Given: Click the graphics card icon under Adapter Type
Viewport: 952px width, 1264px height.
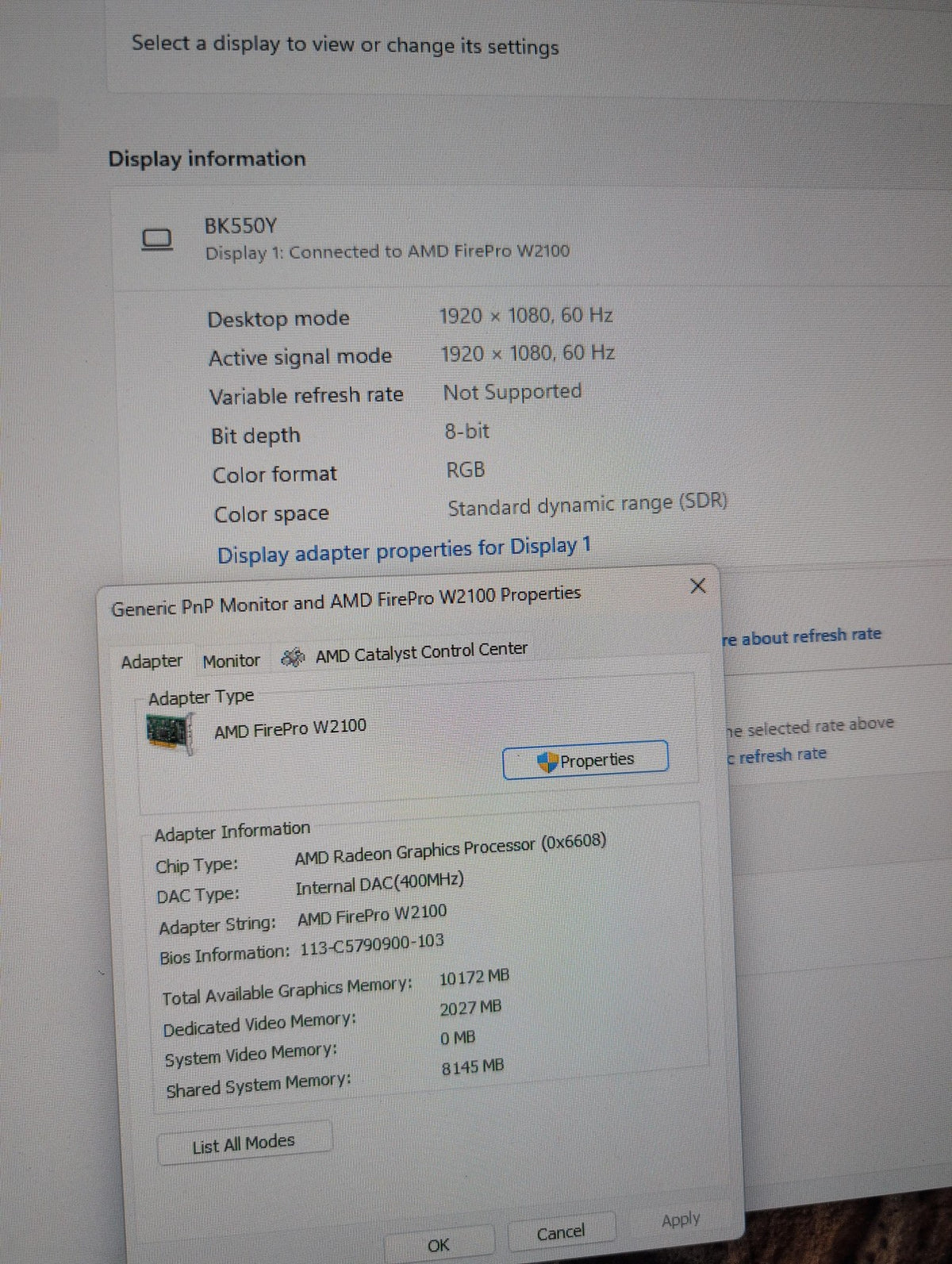Looking at the screenshot, I should [x=171, y=732].
